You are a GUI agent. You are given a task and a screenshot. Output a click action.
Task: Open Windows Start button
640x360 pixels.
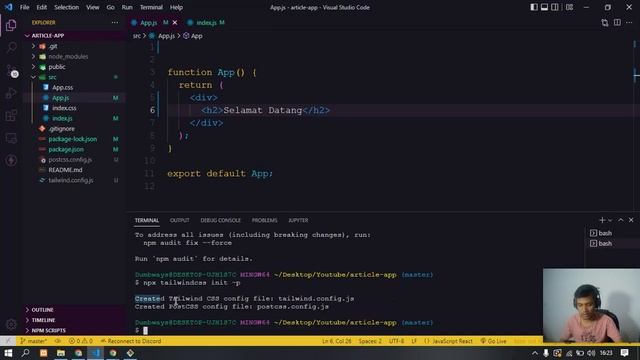click(8, 353)
